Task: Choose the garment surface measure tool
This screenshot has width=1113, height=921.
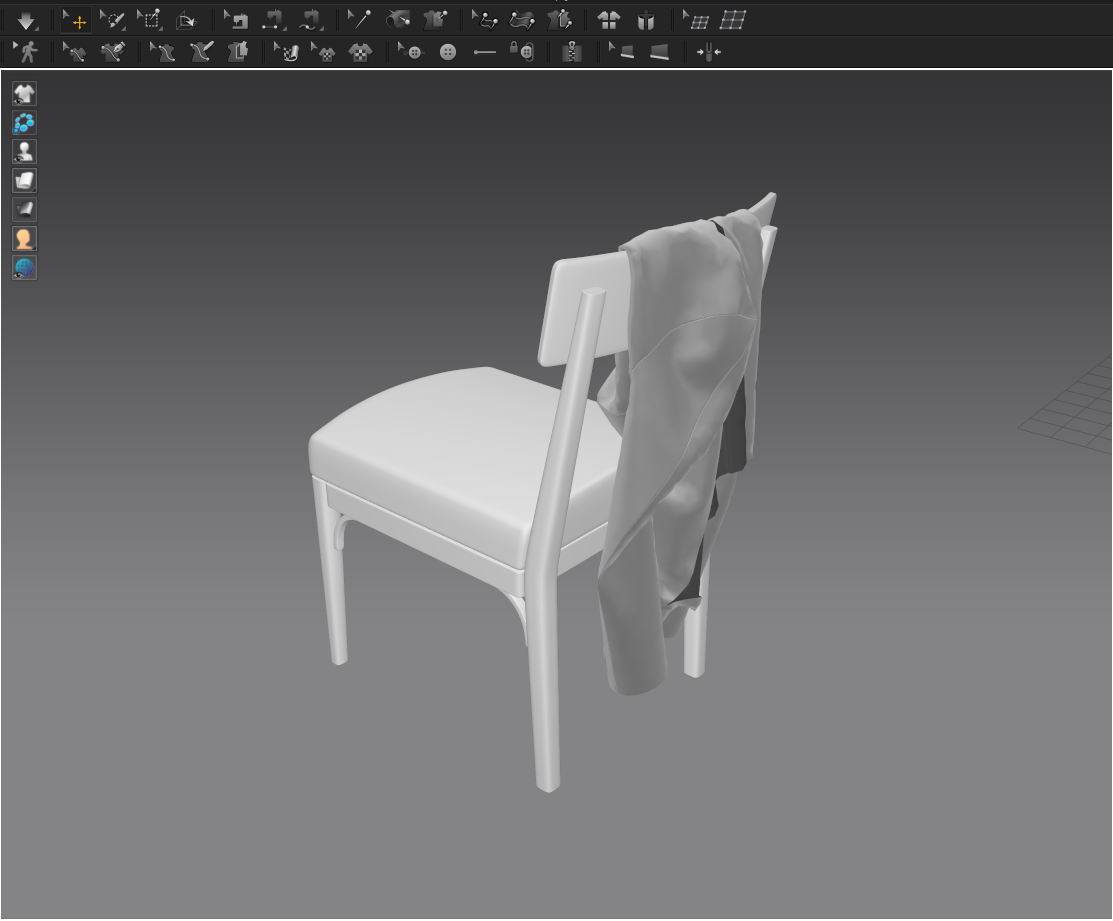Action: (x=522, y=21)
